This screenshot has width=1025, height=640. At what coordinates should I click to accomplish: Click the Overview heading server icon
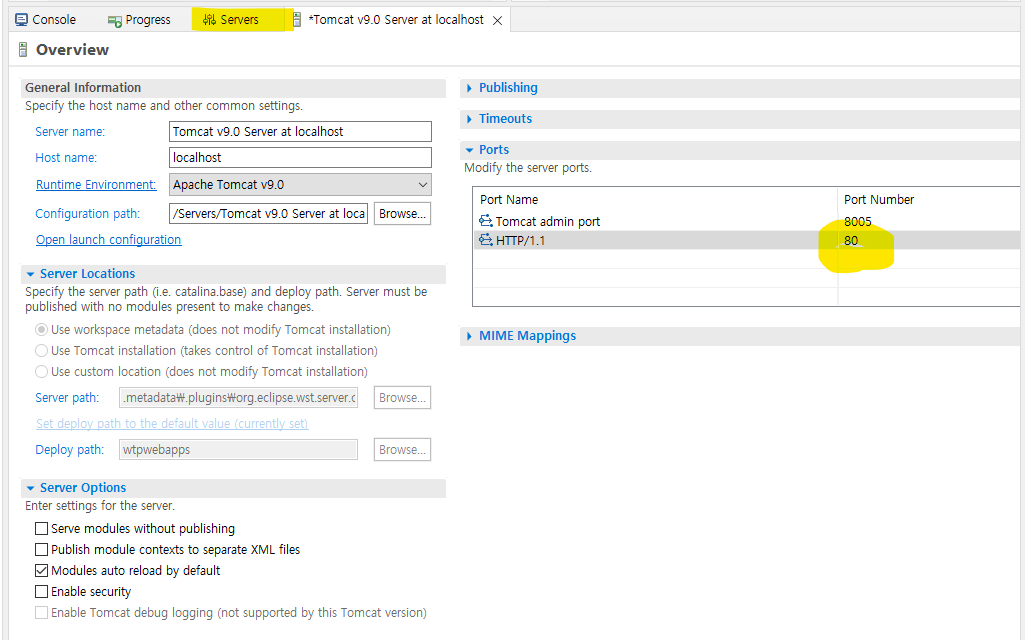(x=23, y=50)
